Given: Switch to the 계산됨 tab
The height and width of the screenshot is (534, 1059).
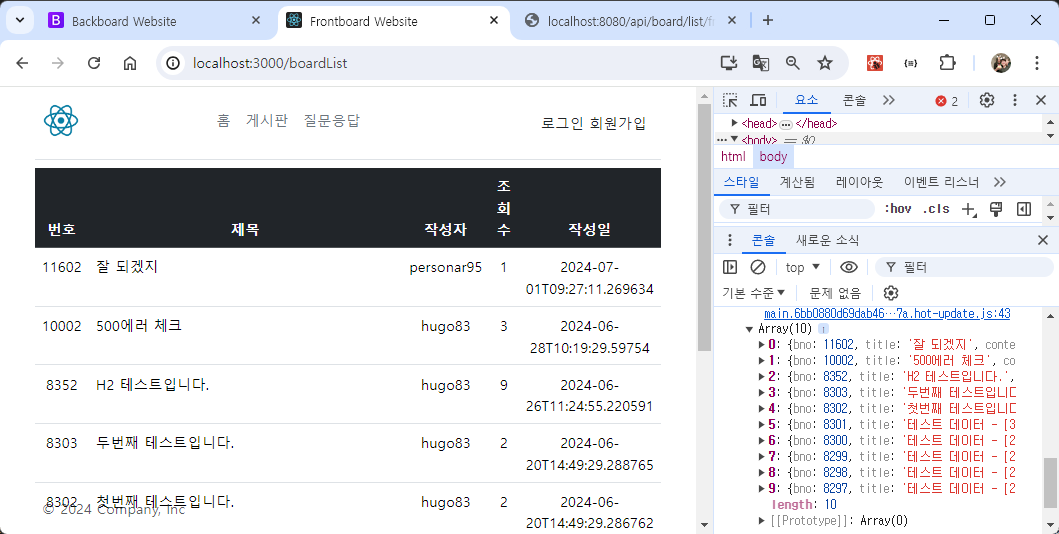Looking at the screenshot, I should click(797, 182).
